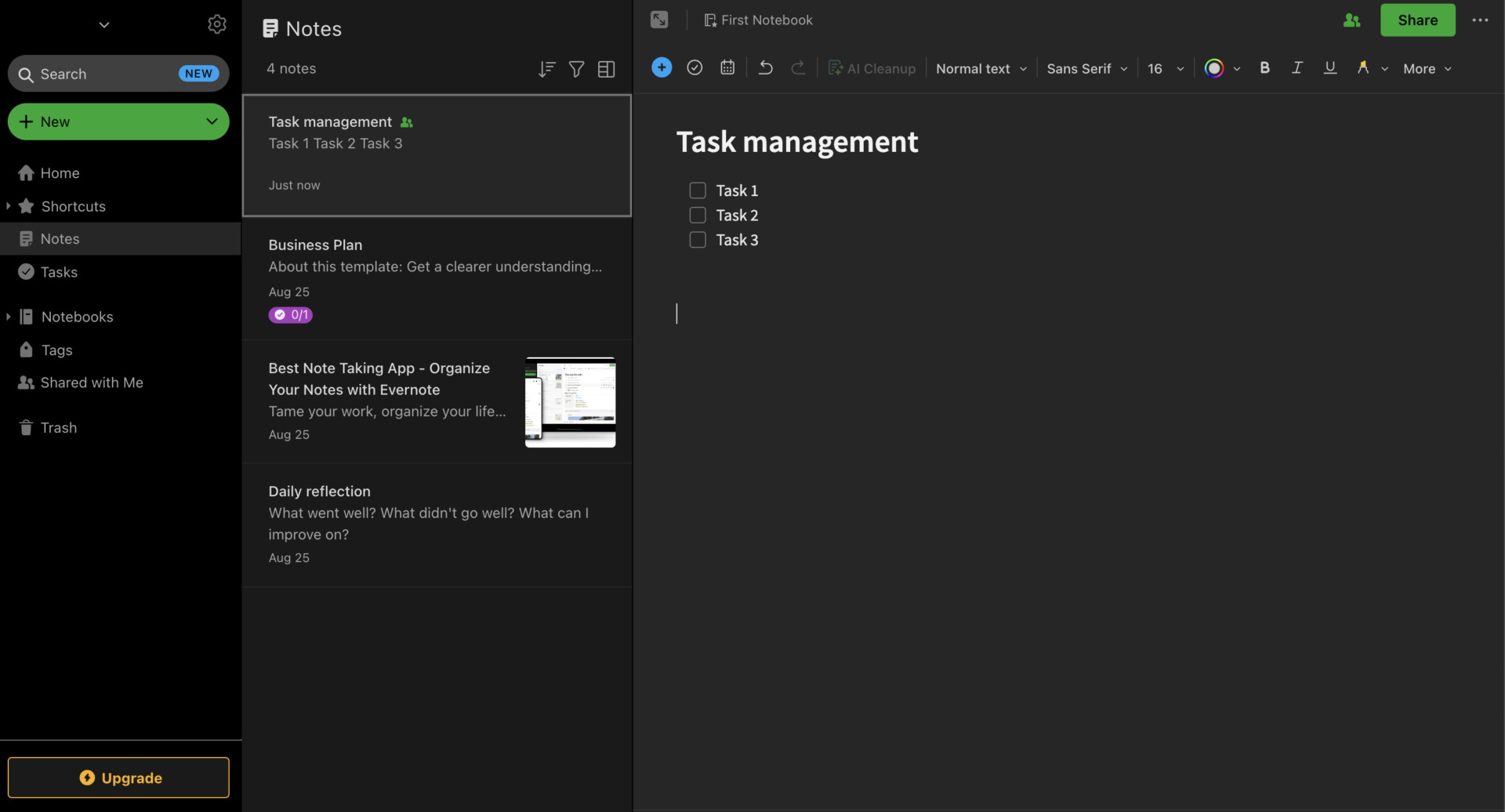Click the Upgrade button
The height and width of the screenshot is (812, 1505).
click(x=119, y=777)
